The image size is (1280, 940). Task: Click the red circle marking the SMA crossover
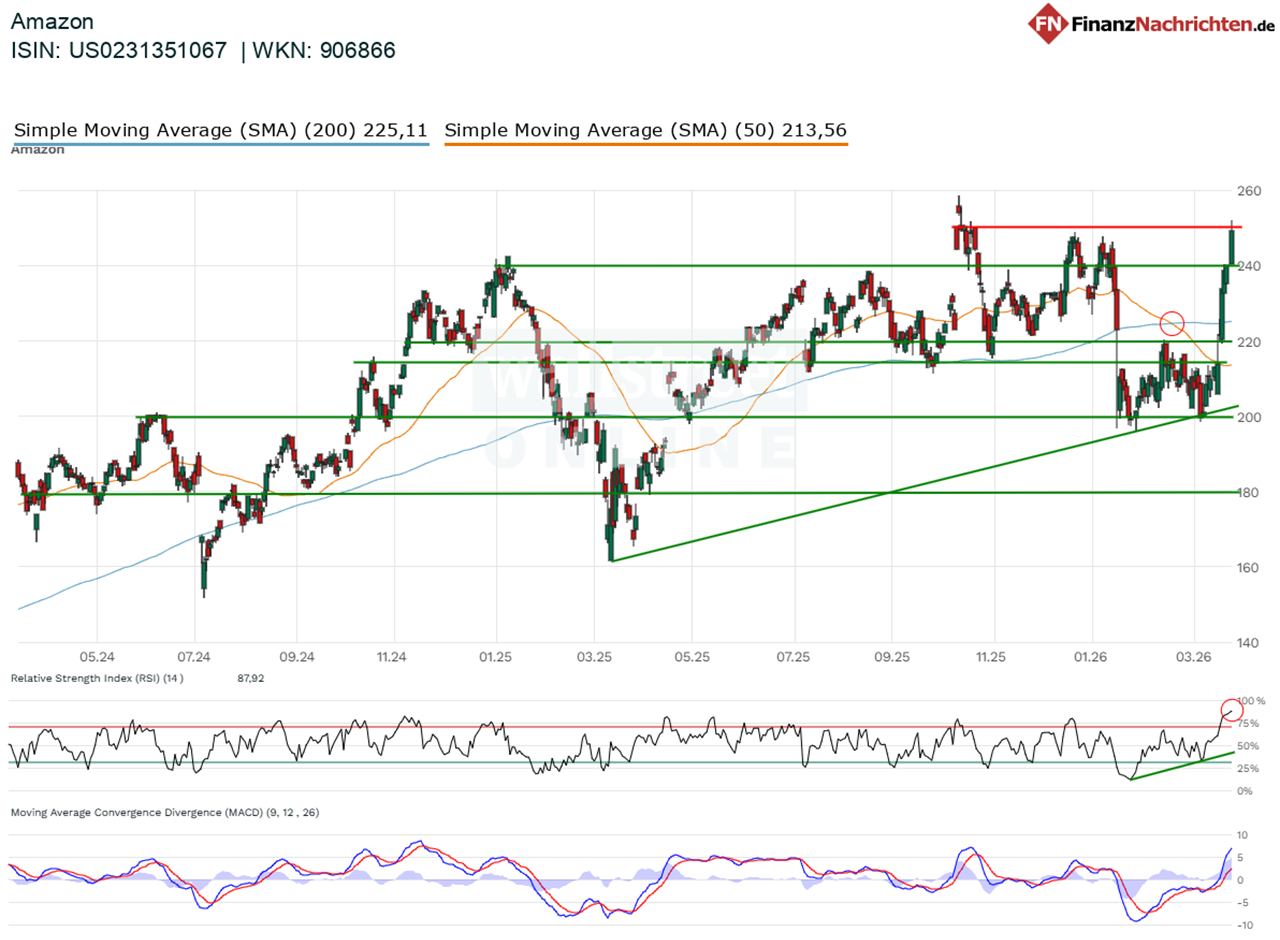(x=1173, y=323)
